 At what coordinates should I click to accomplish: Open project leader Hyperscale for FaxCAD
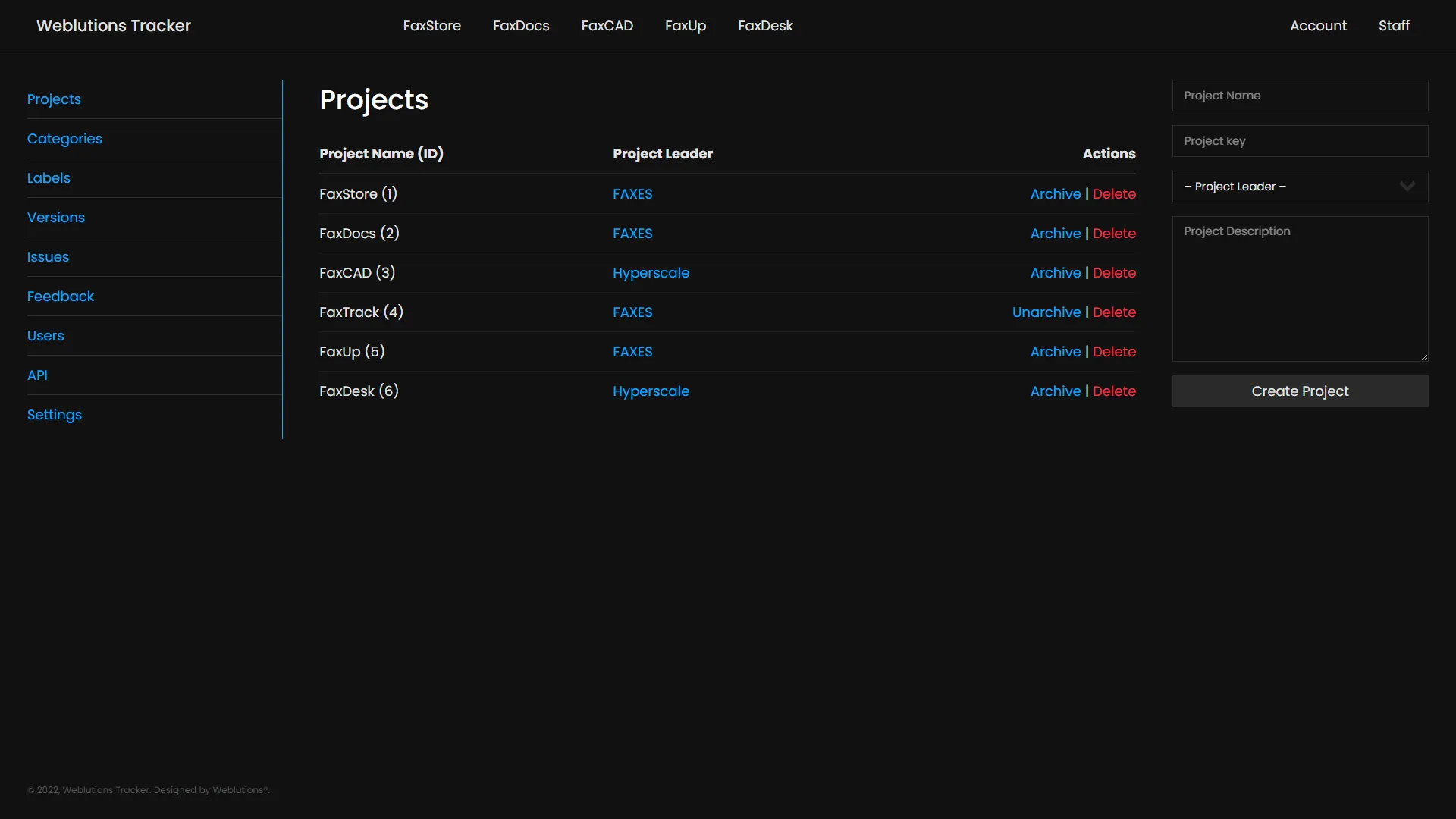pos(651,272)
